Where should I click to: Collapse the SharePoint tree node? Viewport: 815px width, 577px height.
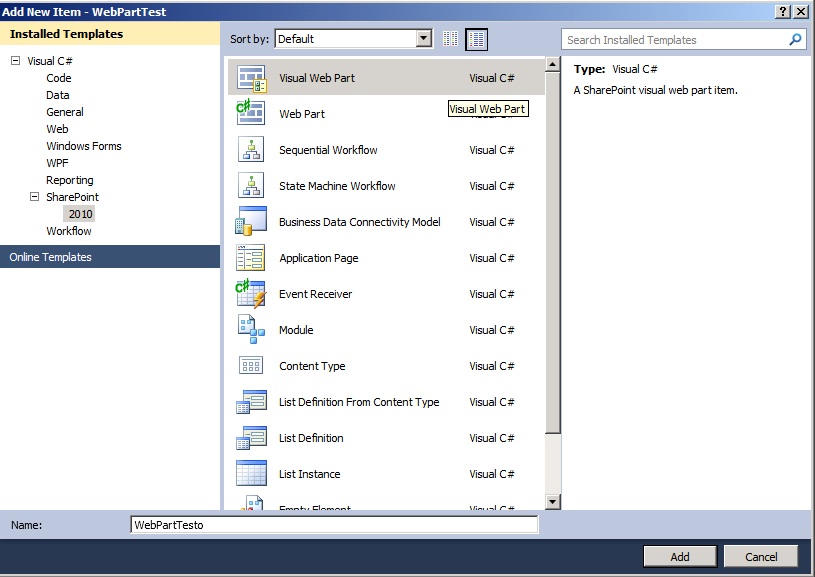coord(35,197)
